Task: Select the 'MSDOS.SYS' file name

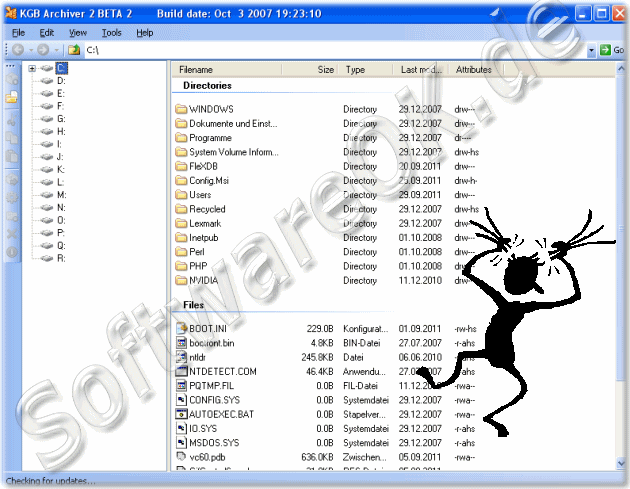Action: point(214,443)
